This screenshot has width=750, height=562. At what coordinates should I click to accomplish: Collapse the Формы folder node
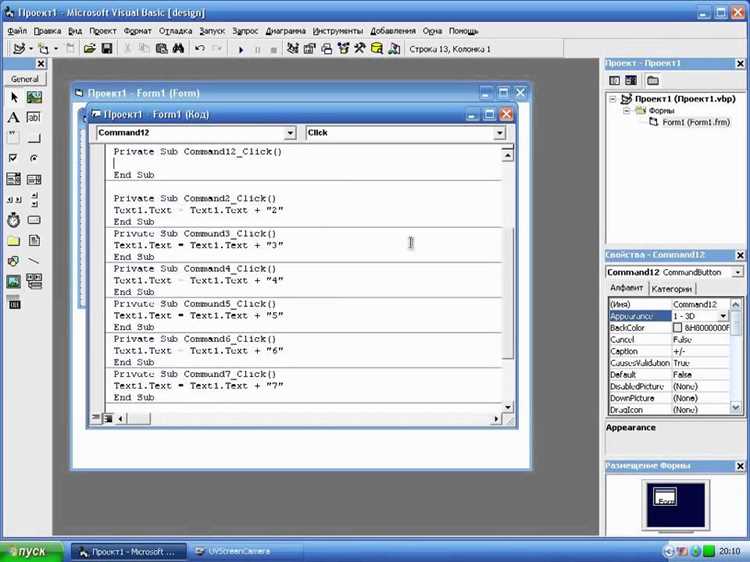(626, 111)
